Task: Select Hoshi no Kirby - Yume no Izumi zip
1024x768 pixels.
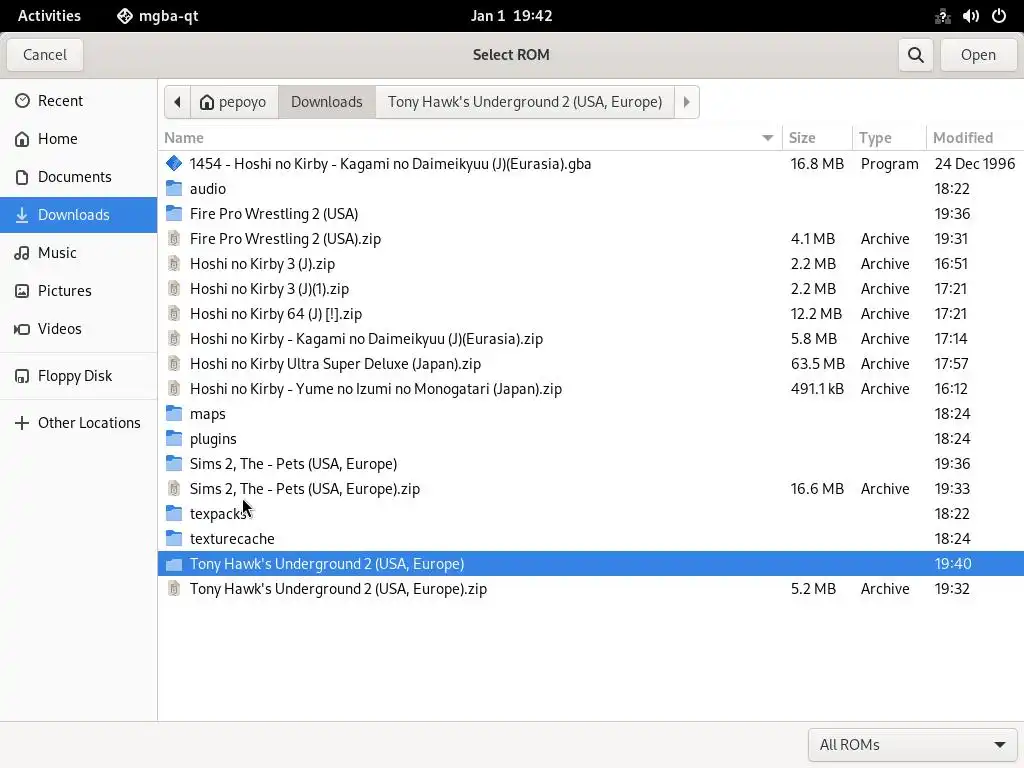Action: (x=590, y=389)
